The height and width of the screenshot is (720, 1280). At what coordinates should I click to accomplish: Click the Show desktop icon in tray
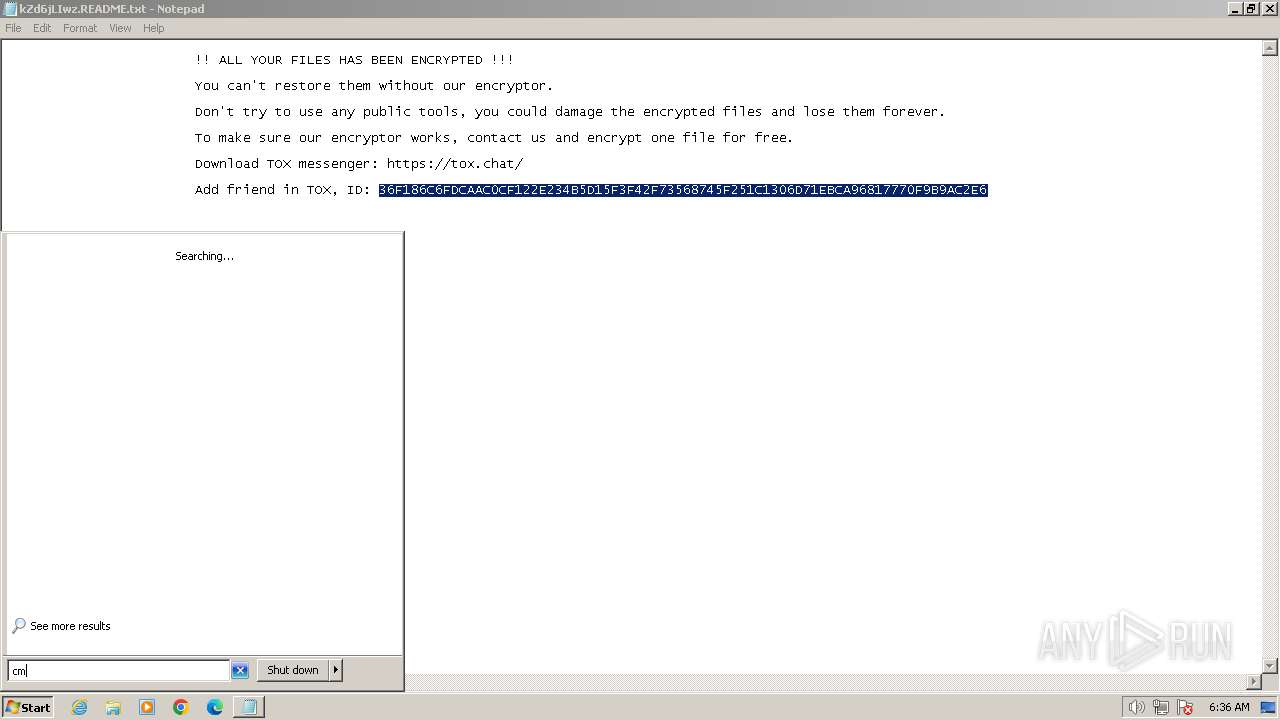tap(1269, 707)
